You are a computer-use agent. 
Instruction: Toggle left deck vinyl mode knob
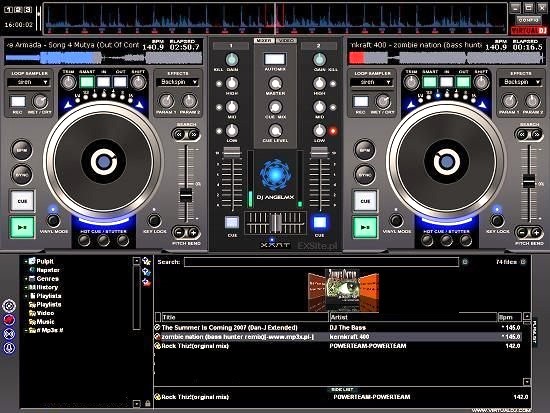pyautogui.click(x=53, y=221)
